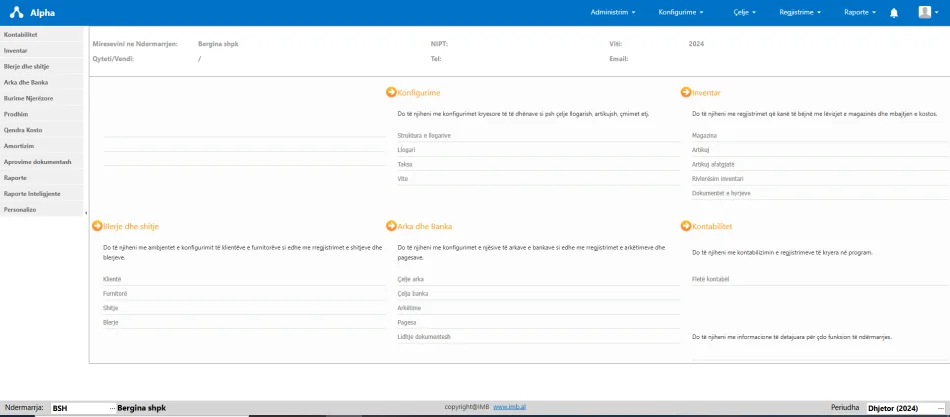Open the Rivlerësim inventari link

coord(717,179)
